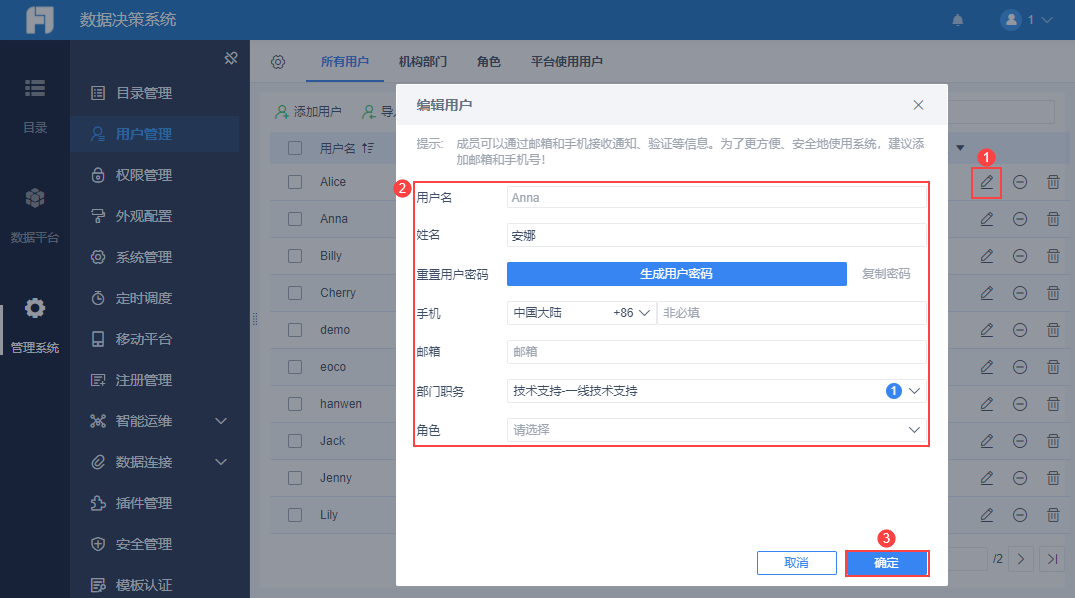Click the 复制密码 link
The width and height of the screenshot is (1075, 598).
(x=886, y=274)
